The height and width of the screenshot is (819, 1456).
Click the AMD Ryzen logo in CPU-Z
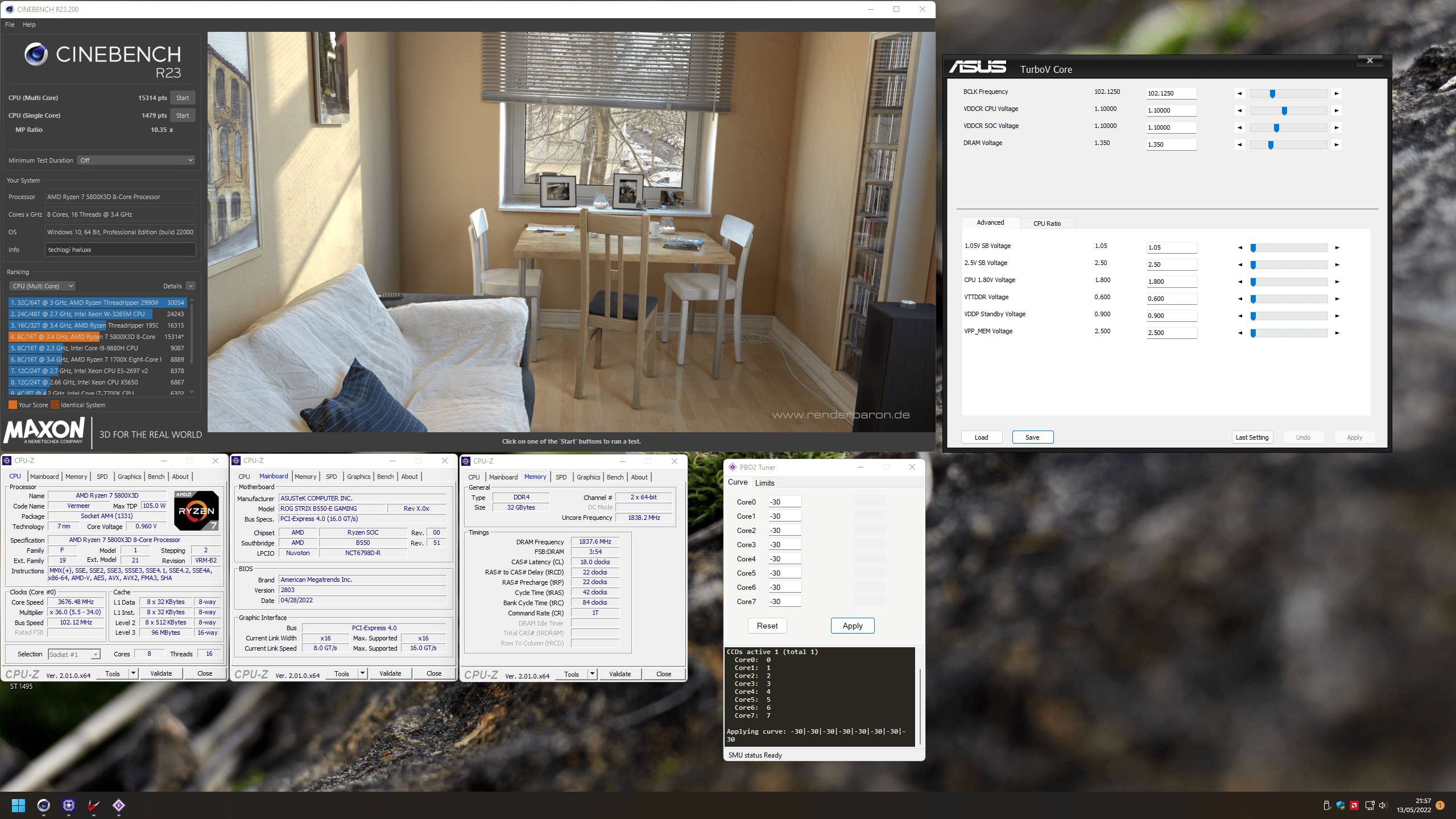coord(196,510)
